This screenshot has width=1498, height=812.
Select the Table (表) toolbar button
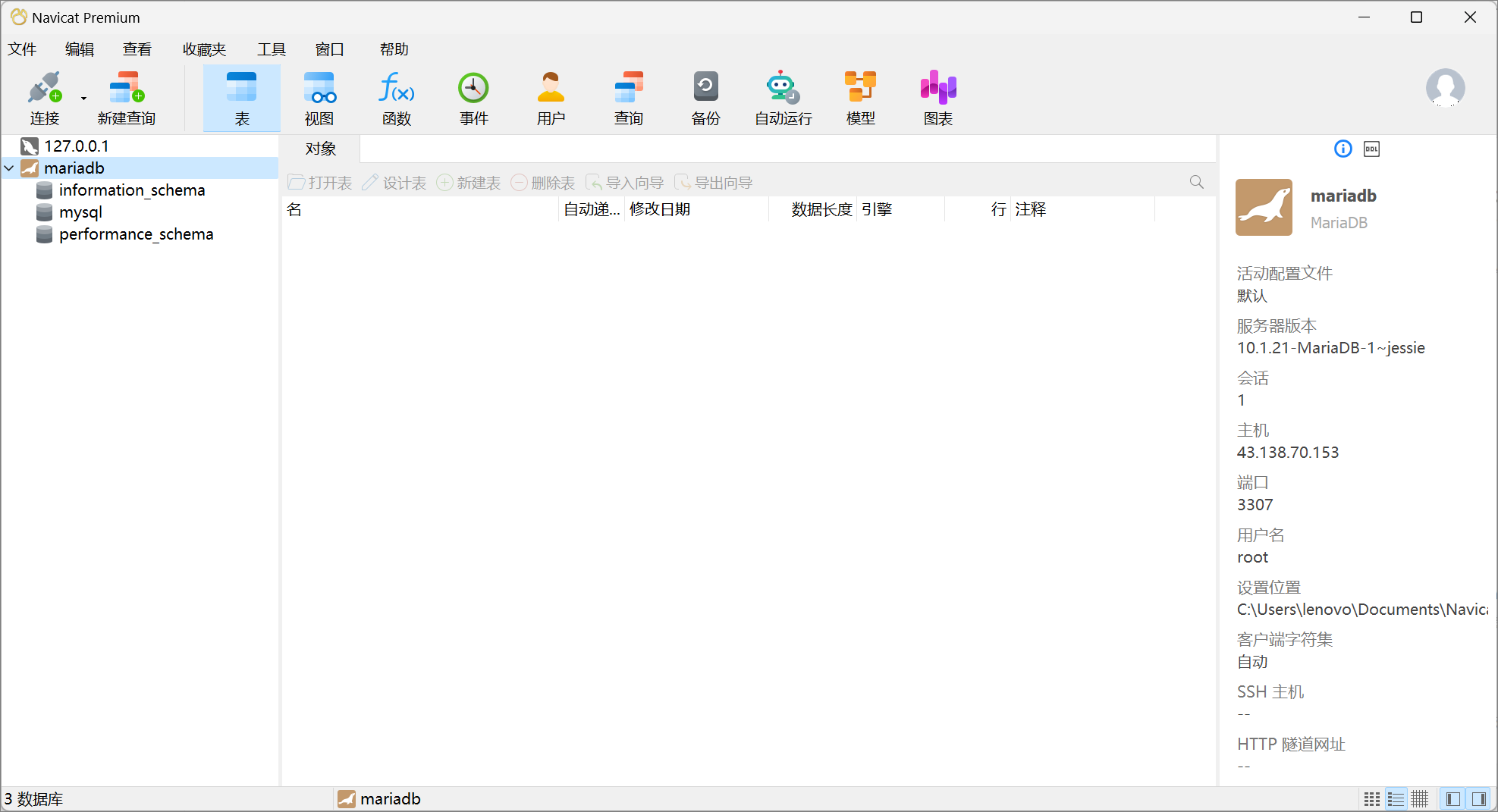(242, 99)
